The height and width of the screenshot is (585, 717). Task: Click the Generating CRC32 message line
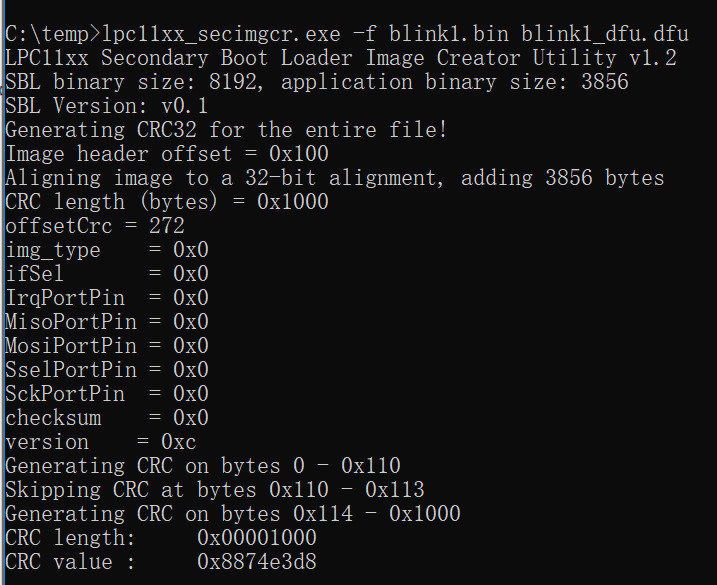[226, 130]
